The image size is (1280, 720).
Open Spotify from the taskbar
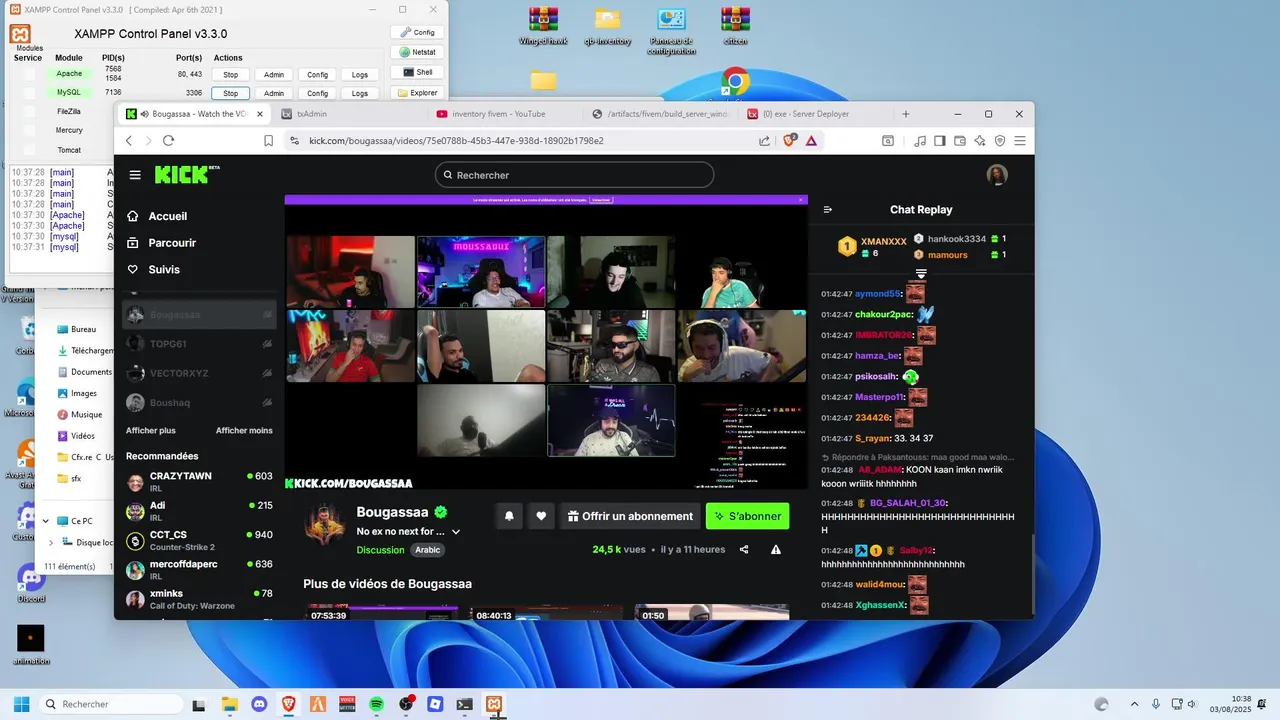377,704
